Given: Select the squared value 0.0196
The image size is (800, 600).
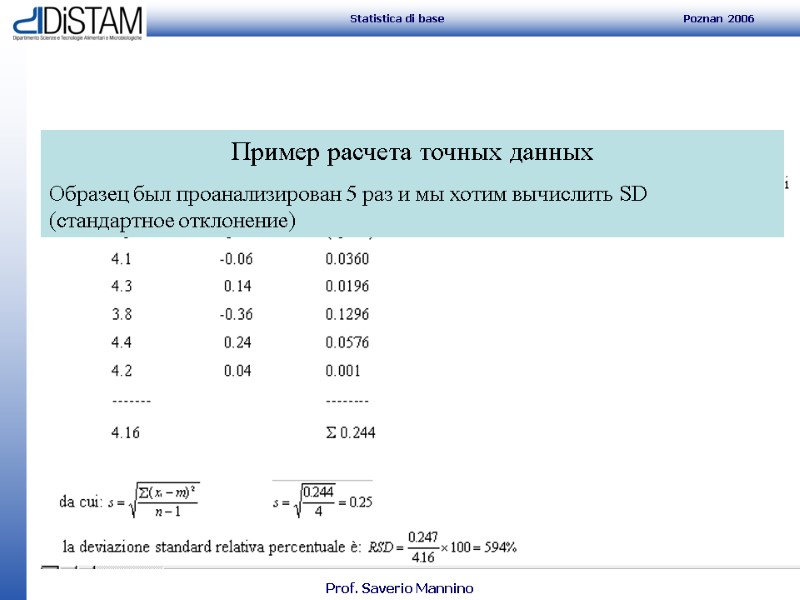Looking at the screenshot, I should coord(347,286).
